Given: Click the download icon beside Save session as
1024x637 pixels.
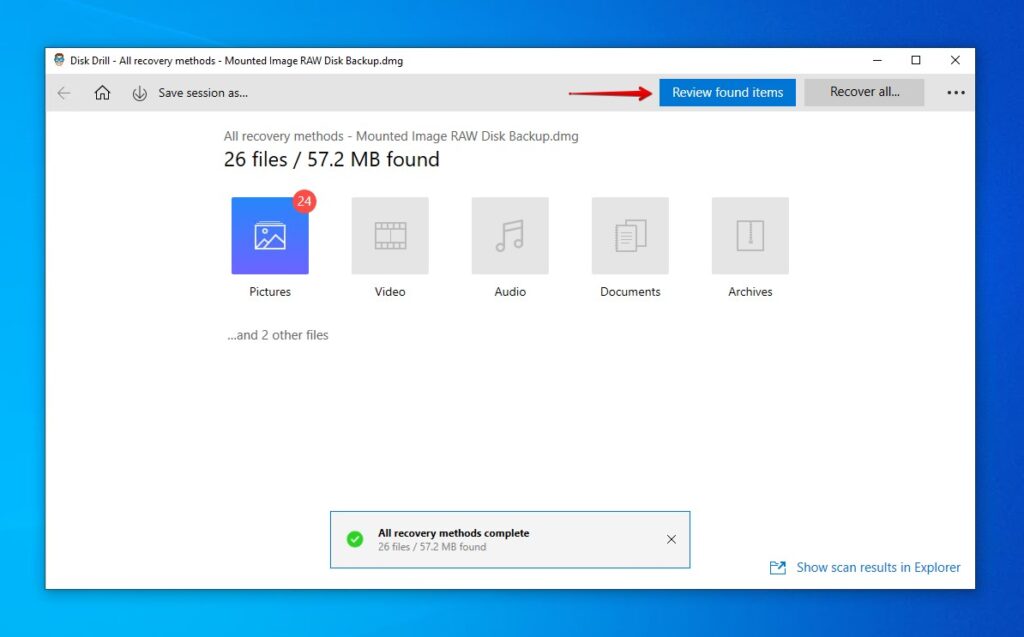Looking at the screenshot, I should [139, 93].
